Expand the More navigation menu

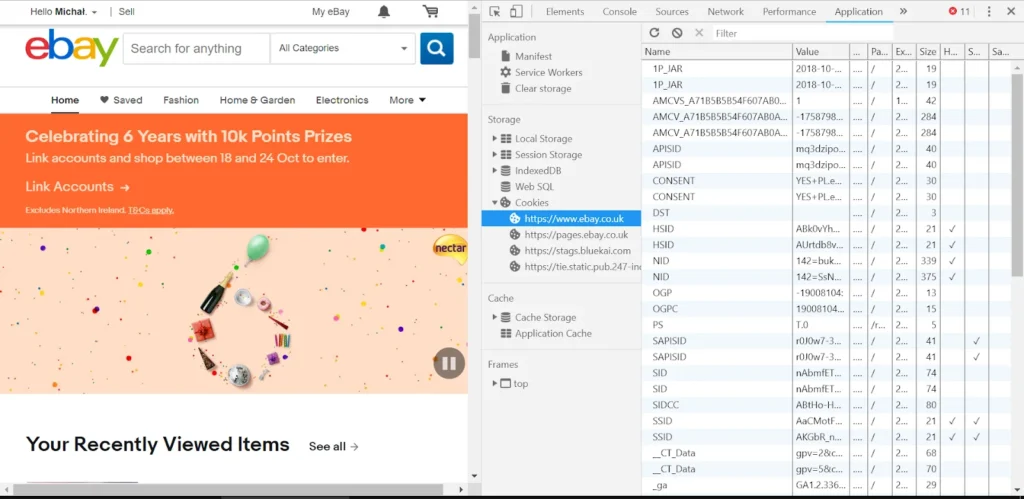407,100
